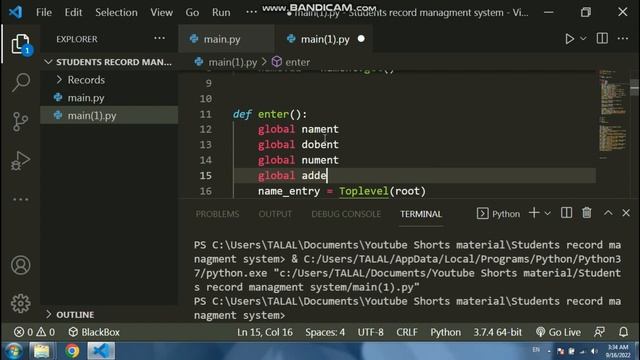Image resolution: width=640 pixels, height=360 pixels.
Task: Open Chrome from taskbar
Action: tap(72, 351)
